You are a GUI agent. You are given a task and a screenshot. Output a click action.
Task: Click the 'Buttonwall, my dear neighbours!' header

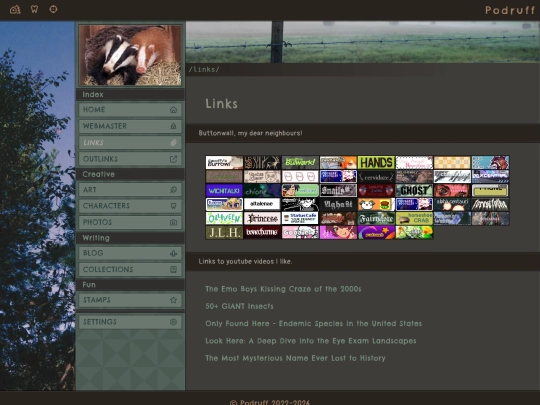250,133
